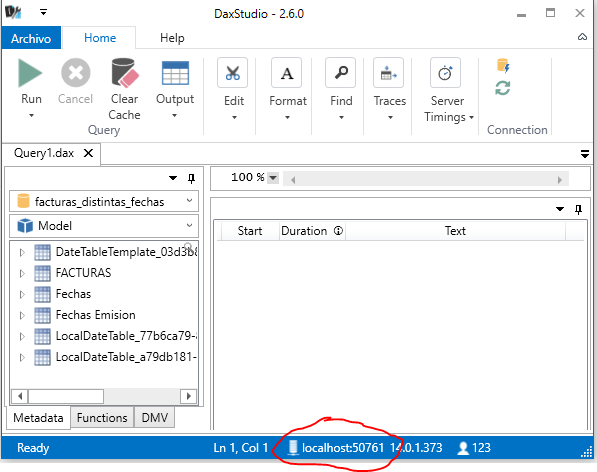
Task: Close the Query1.dax tab
Action: (88, 153)
